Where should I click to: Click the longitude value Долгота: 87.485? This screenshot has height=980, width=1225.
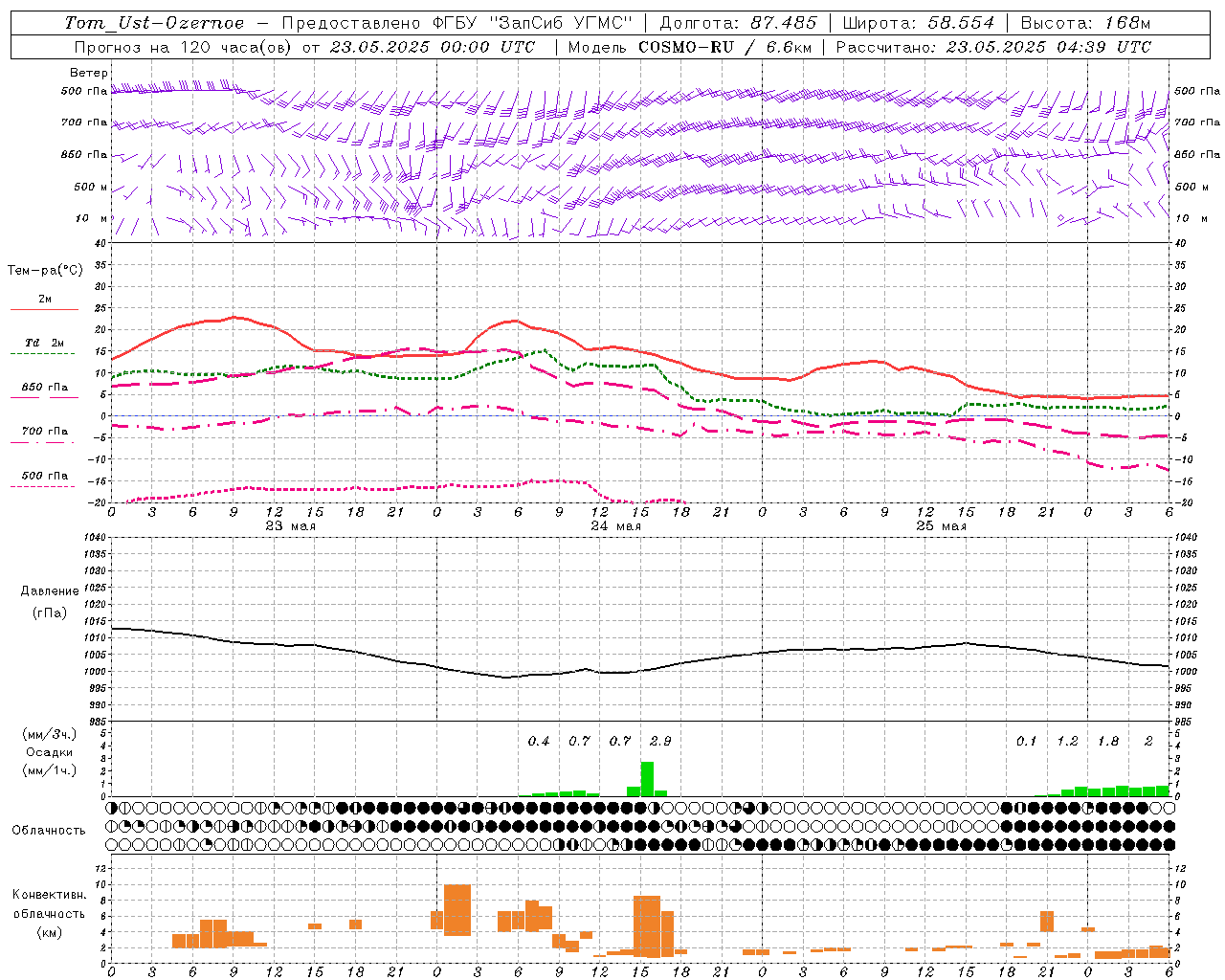pyautogui.click(x=739, y=23)
